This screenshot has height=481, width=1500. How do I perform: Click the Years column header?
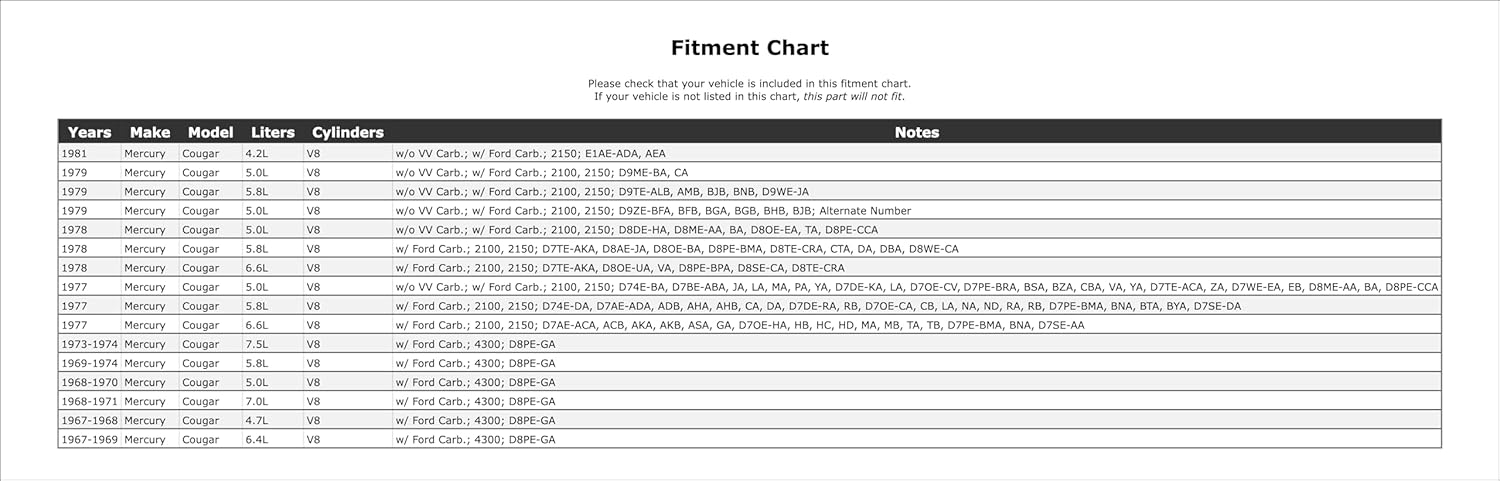coord(89,132)
